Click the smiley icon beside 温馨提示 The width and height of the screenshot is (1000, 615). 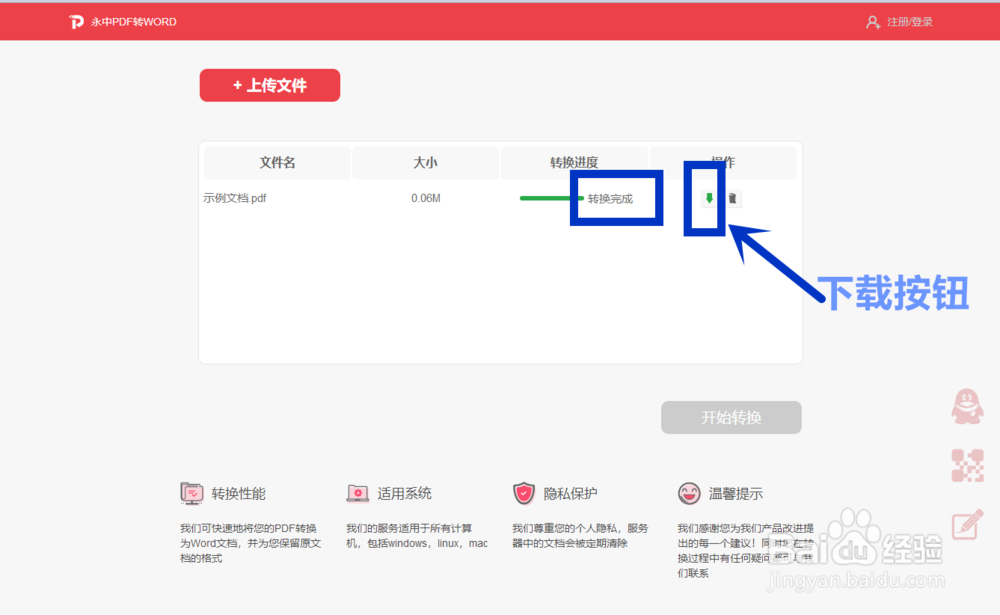tap(689, 492)
